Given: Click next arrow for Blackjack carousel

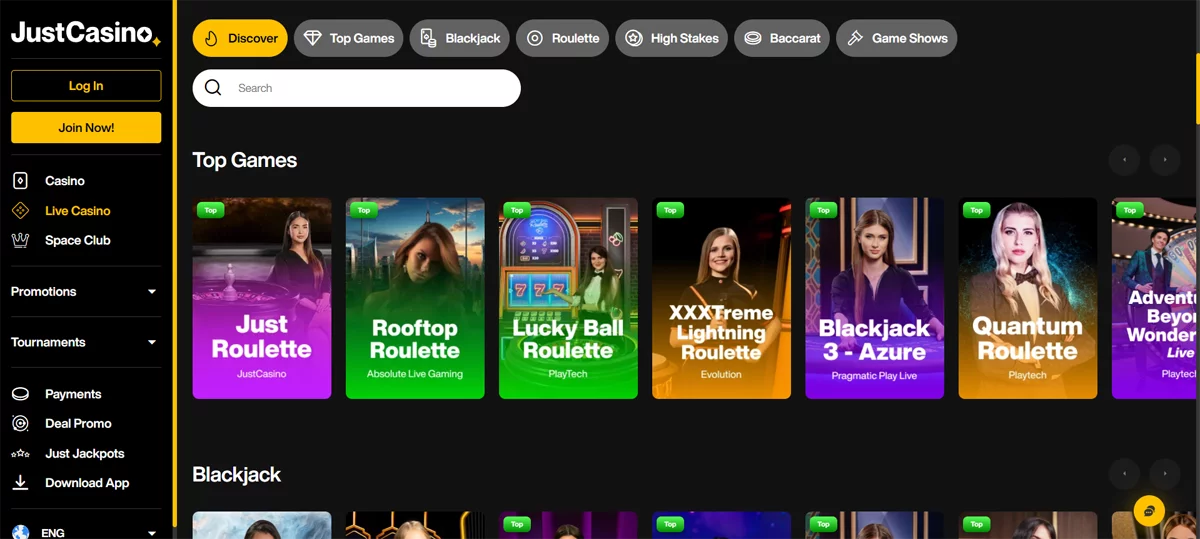Looking at the screenshot, I should [x=1165, y=474].
